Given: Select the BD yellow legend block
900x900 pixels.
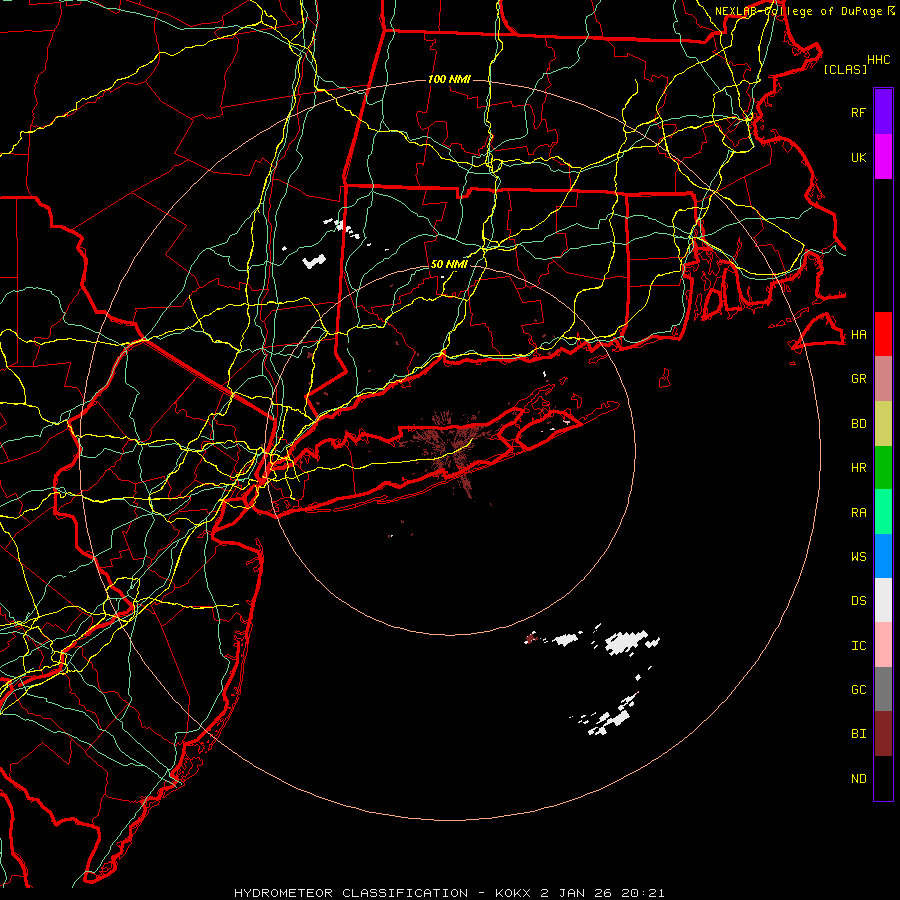Looking at the screenshot, I should point(883,423).
